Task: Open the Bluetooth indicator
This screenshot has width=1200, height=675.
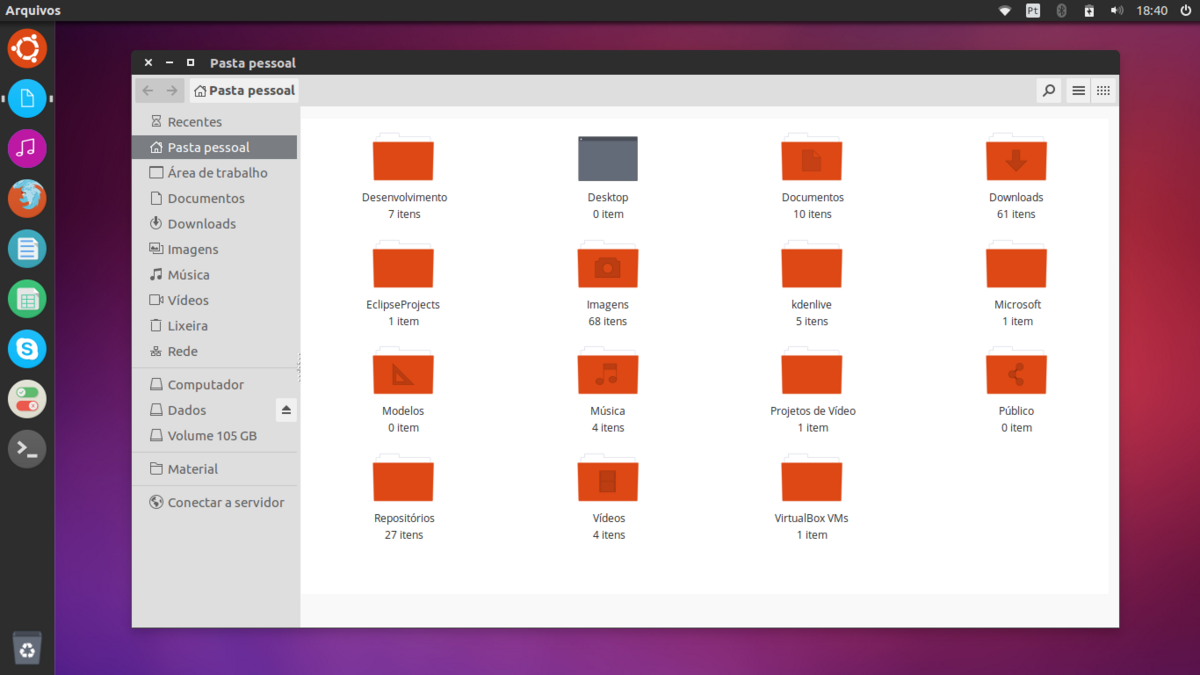Action: (x=1062, y=10)
